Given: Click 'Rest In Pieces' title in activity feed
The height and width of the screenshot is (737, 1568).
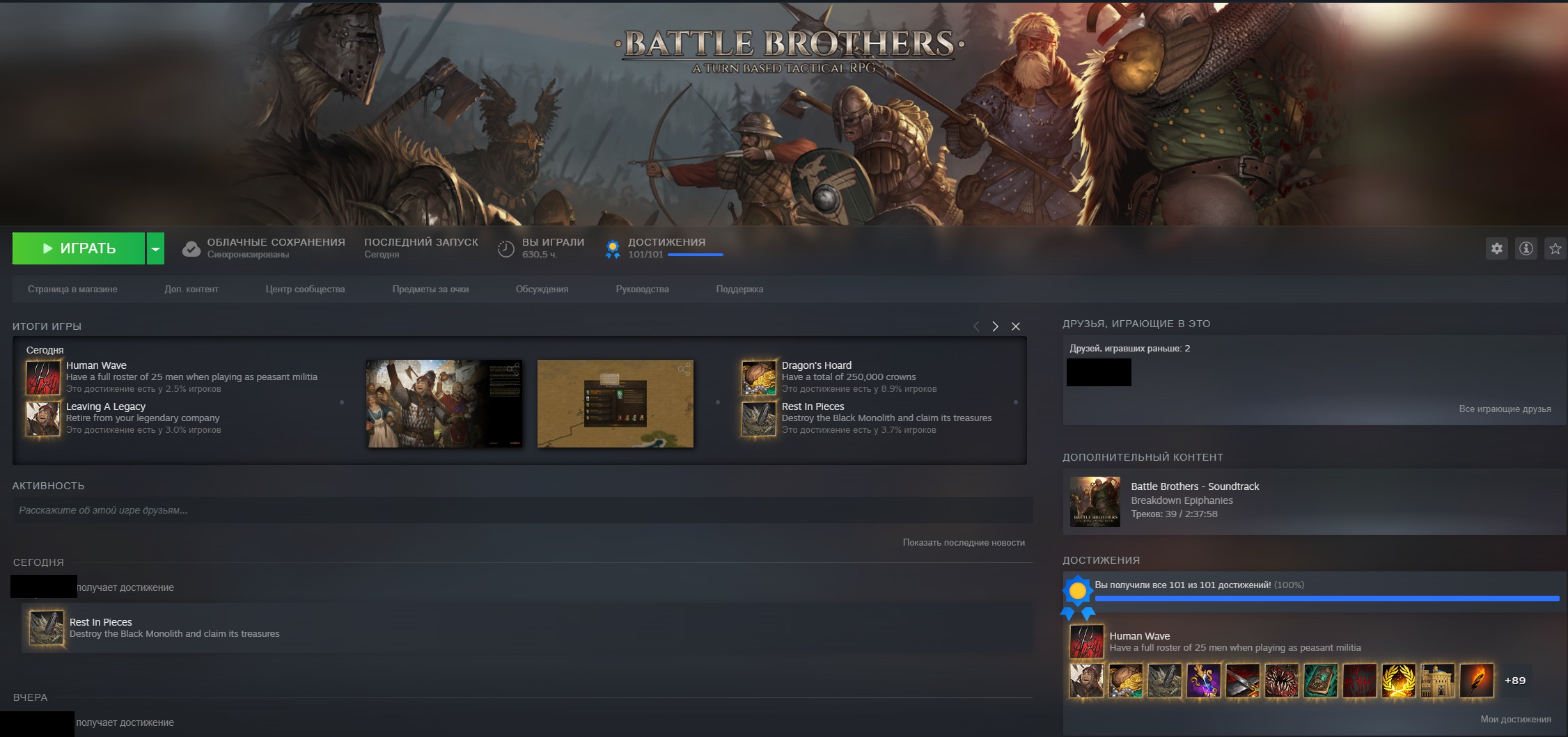Looking at the screenshot, I should pyautogui.click(x=100, y=622).
